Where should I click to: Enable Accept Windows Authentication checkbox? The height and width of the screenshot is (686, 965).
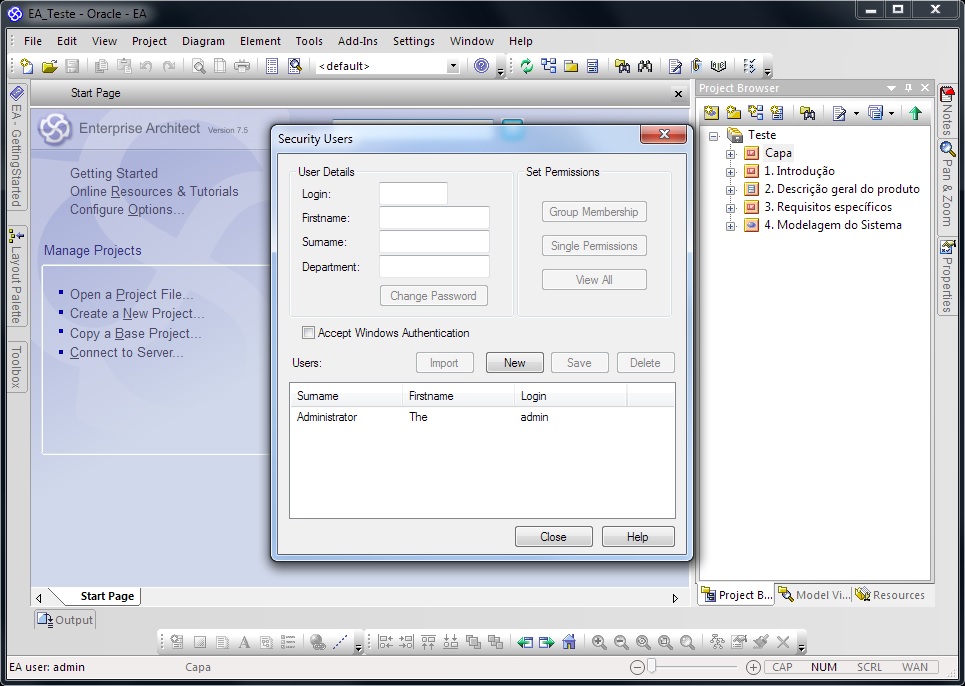(309, 333)
